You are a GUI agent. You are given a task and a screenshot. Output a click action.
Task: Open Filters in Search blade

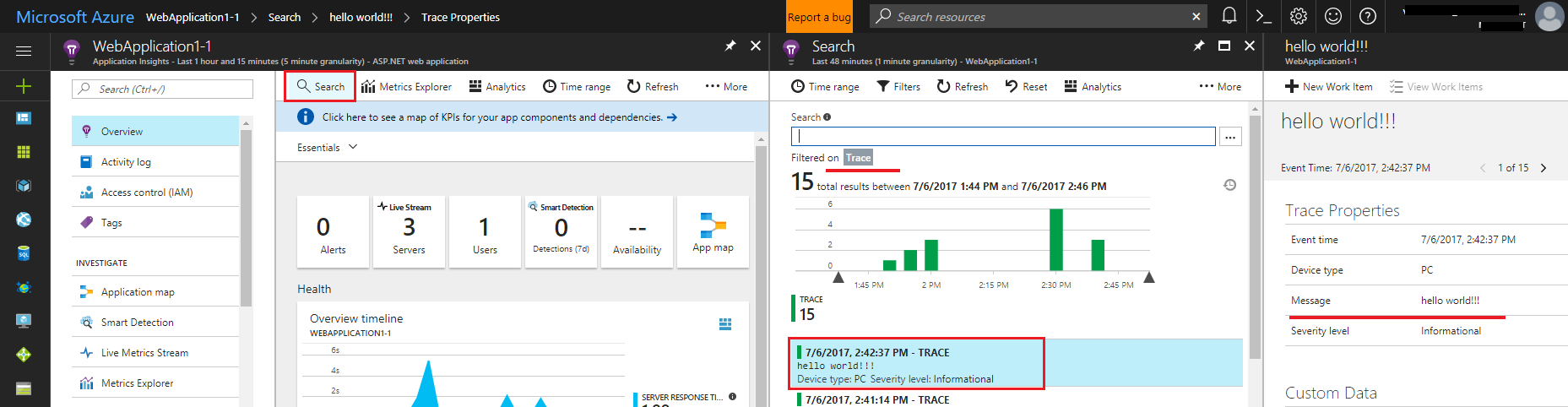[x=898, y=86]
